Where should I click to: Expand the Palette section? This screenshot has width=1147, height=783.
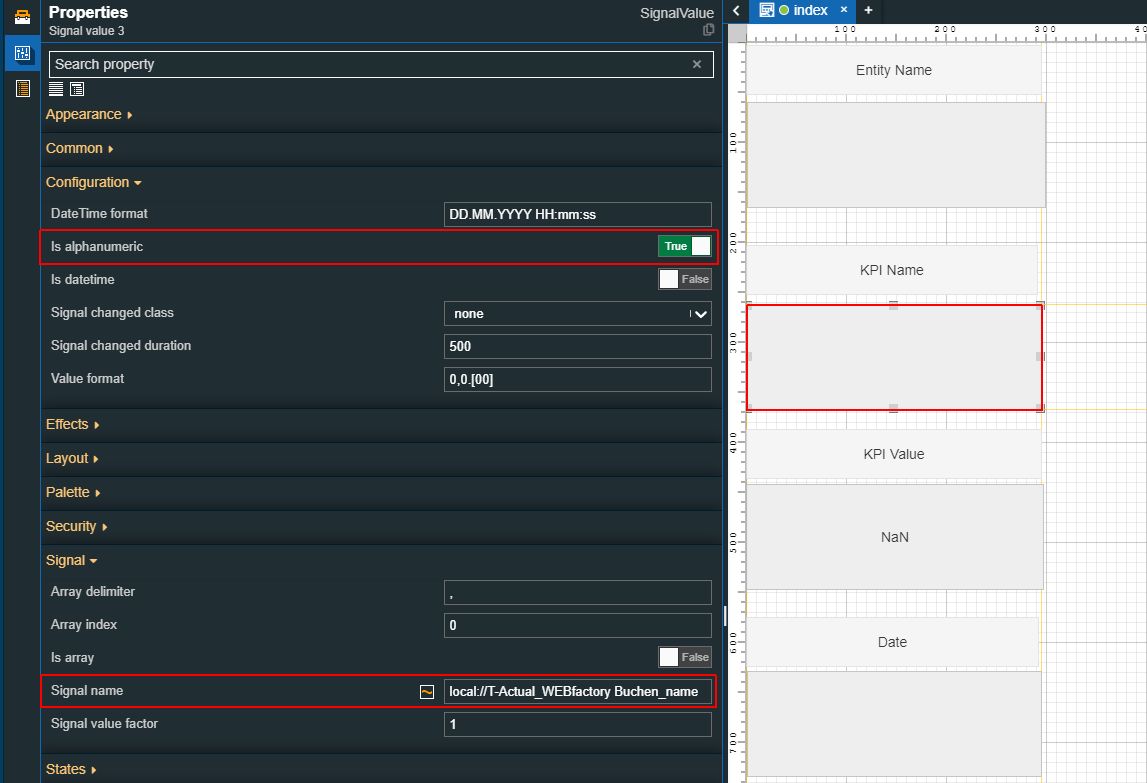72,492
